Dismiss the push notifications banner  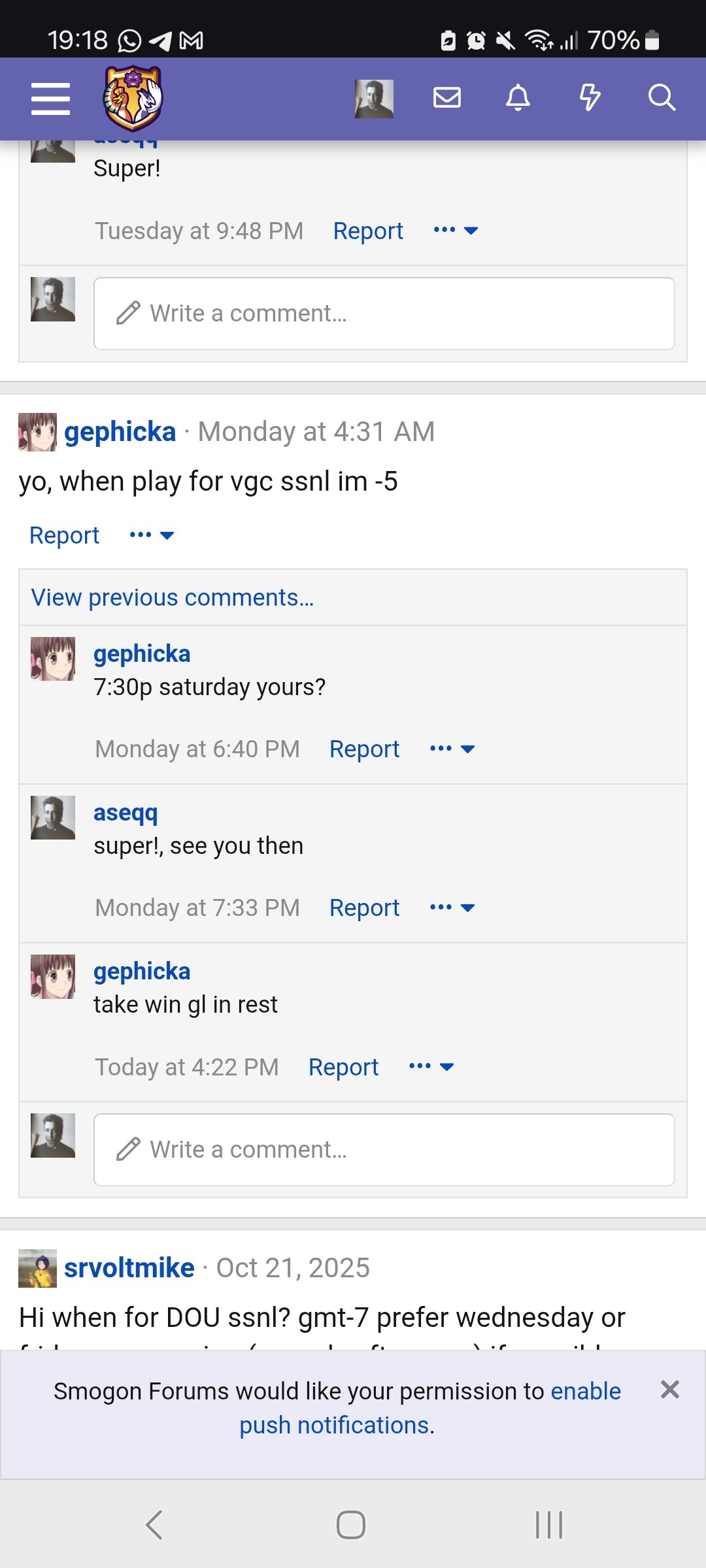point(669,1390)
